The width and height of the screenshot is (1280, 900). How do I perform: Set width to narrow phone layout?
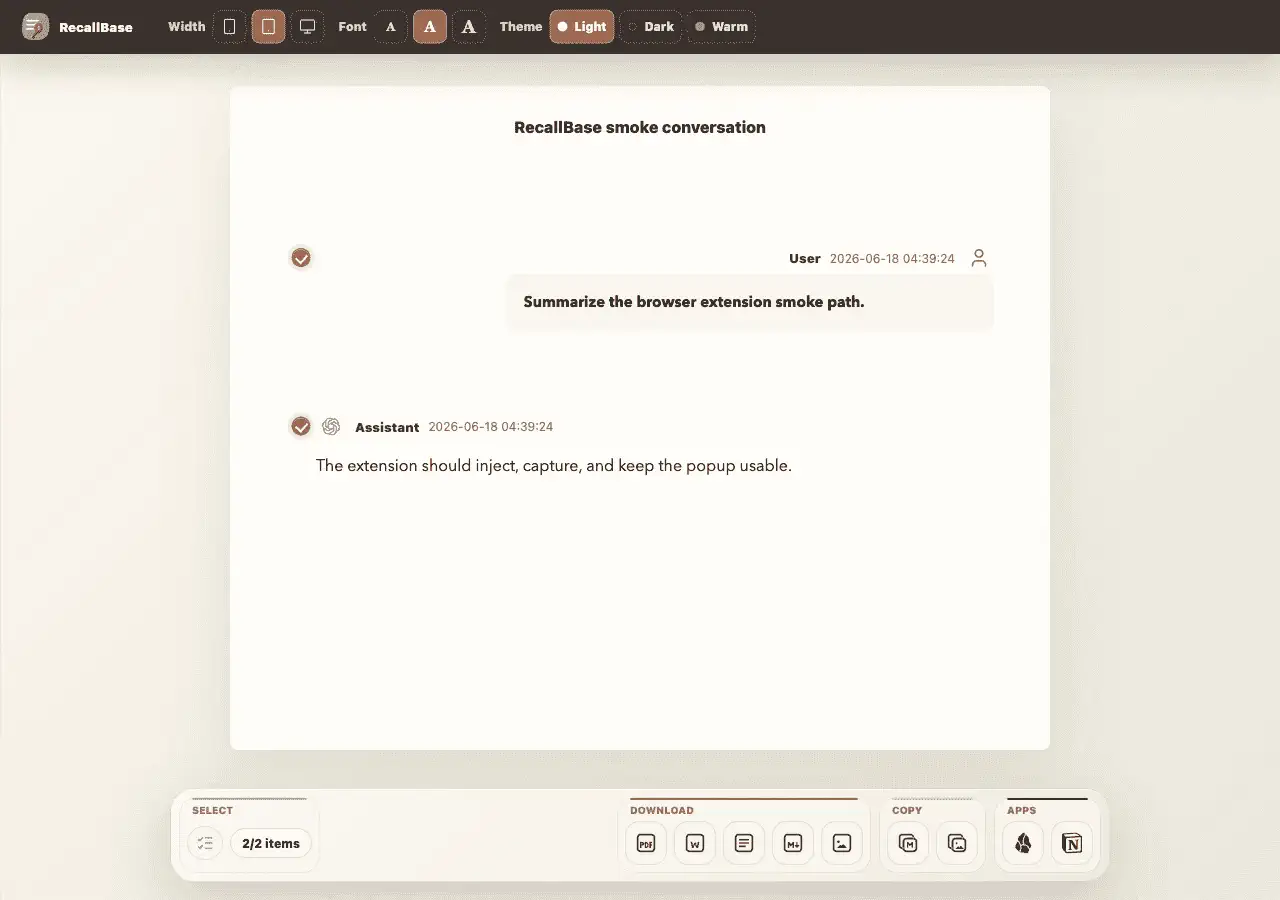point(229,27)
